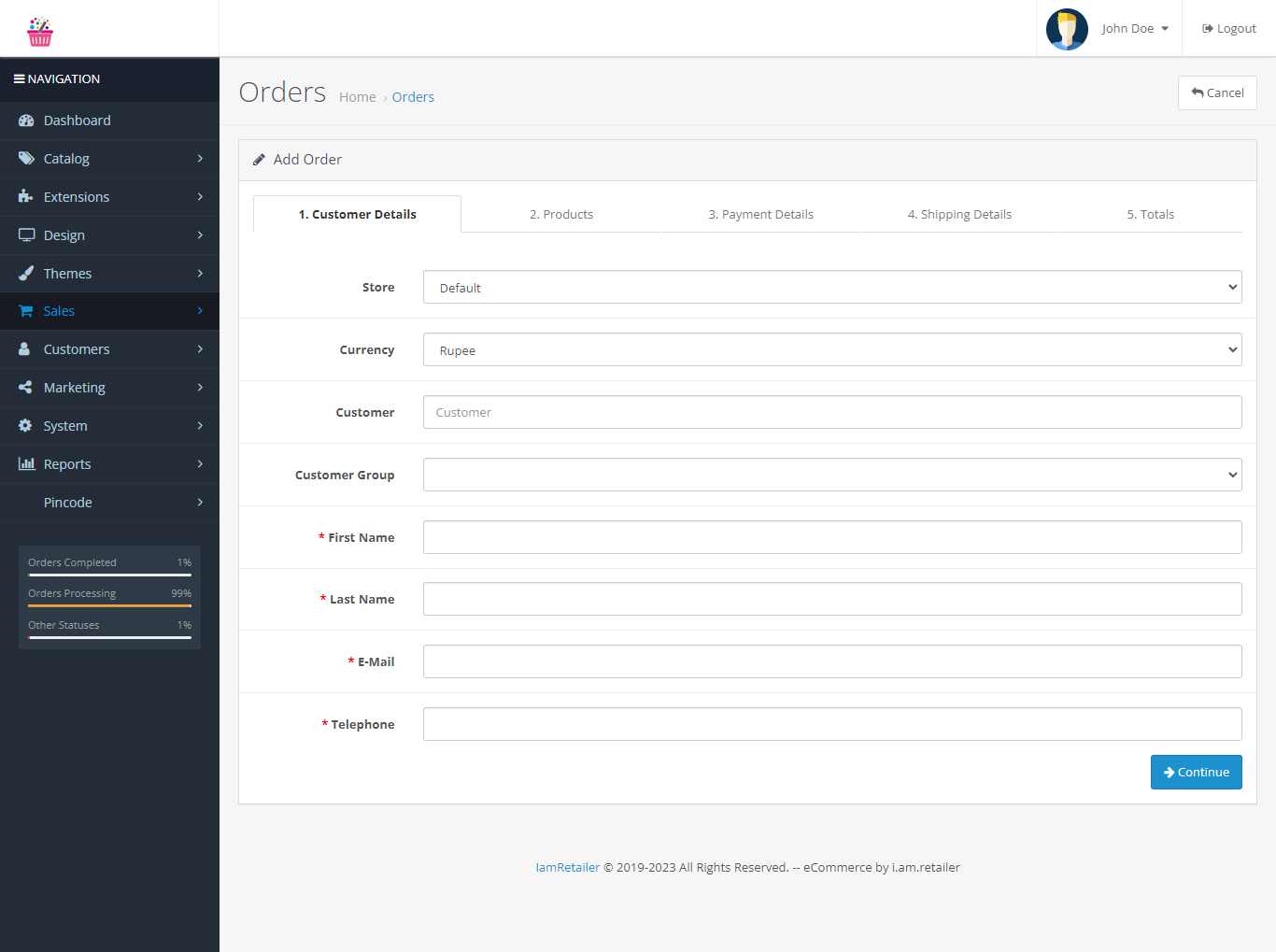The height and width of the screenshot is (952, 1276).
Task: Open the Currency dropdown showing Rupee
Action: click(832, 350)
